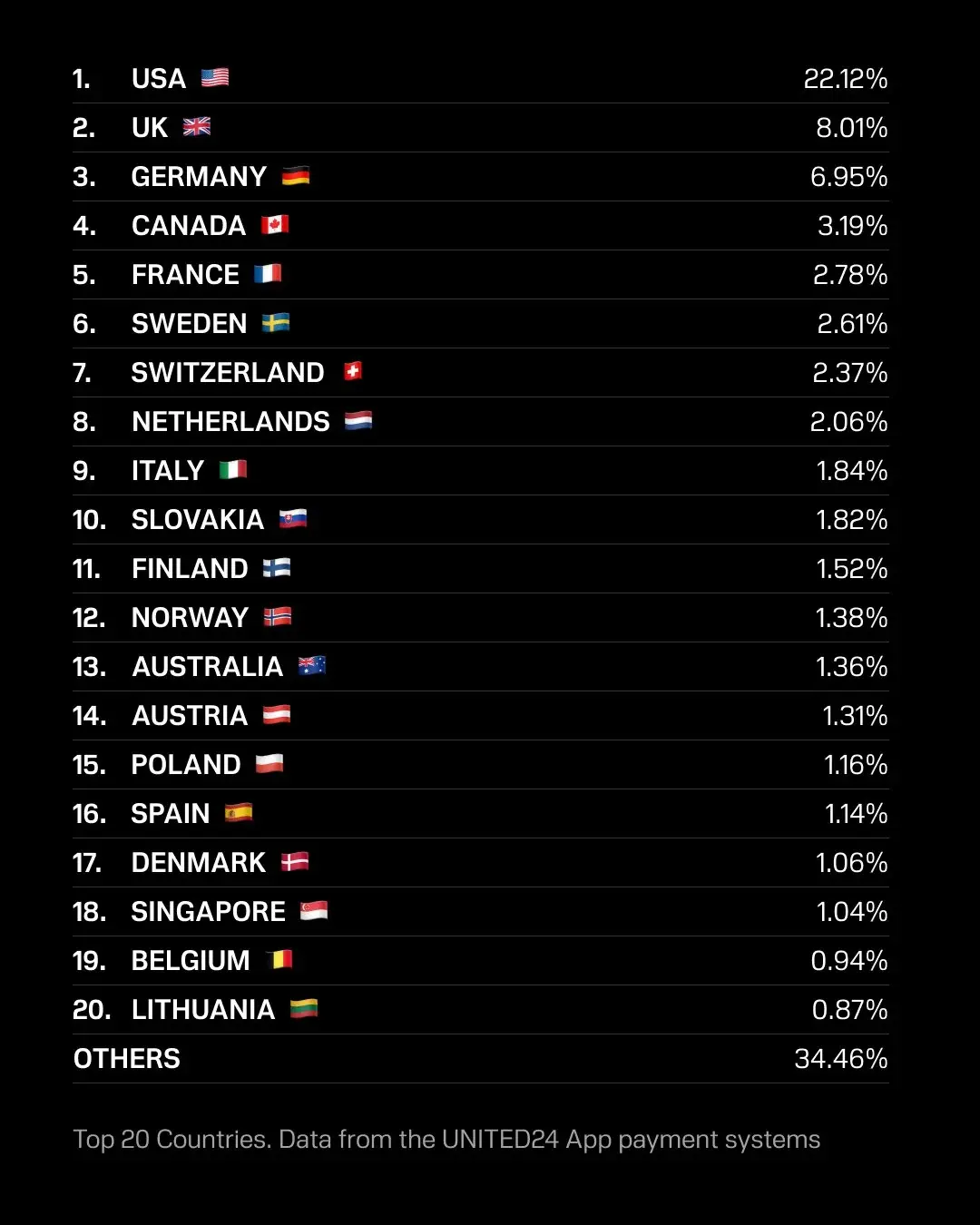
Task: Click the Lithuania flag icon
Action: pos(304,1008)
